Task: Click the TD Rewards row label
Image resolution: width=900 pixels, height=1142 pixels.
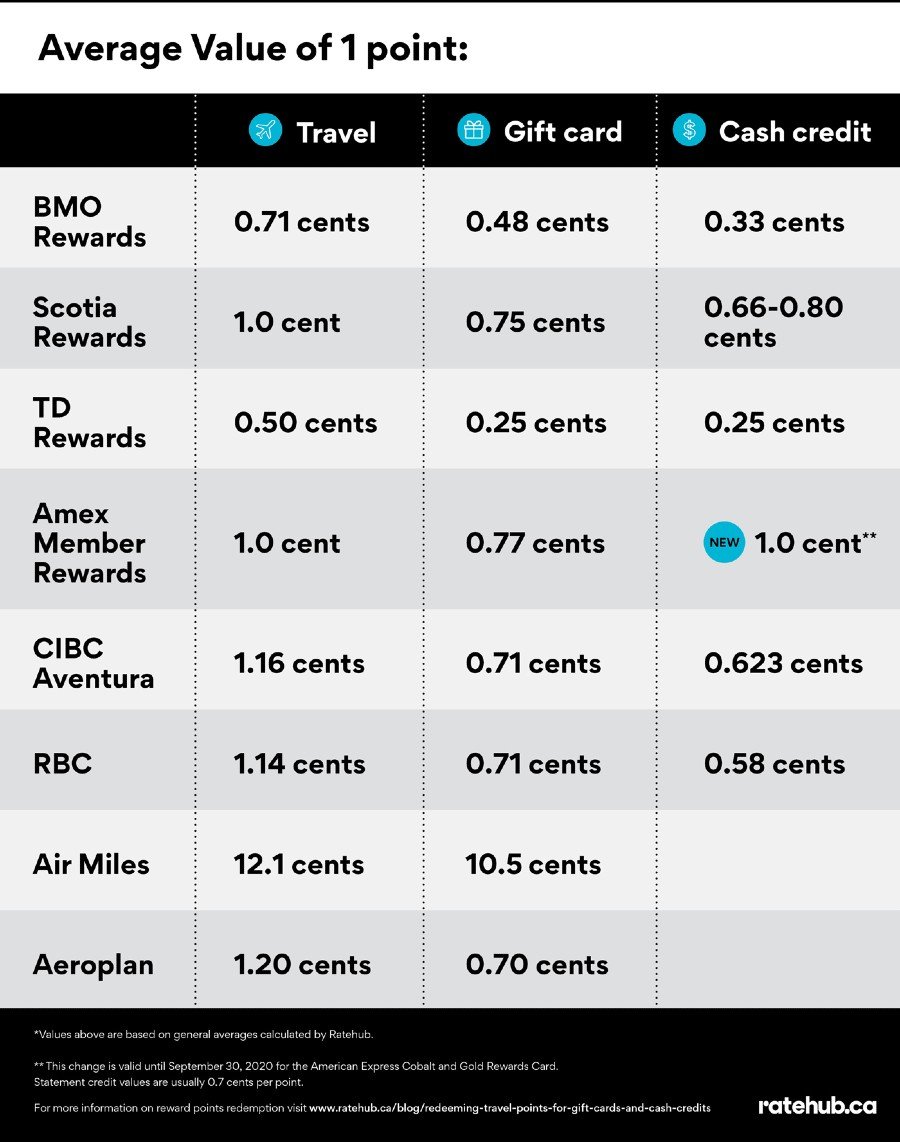Action: tap(90, 422)
